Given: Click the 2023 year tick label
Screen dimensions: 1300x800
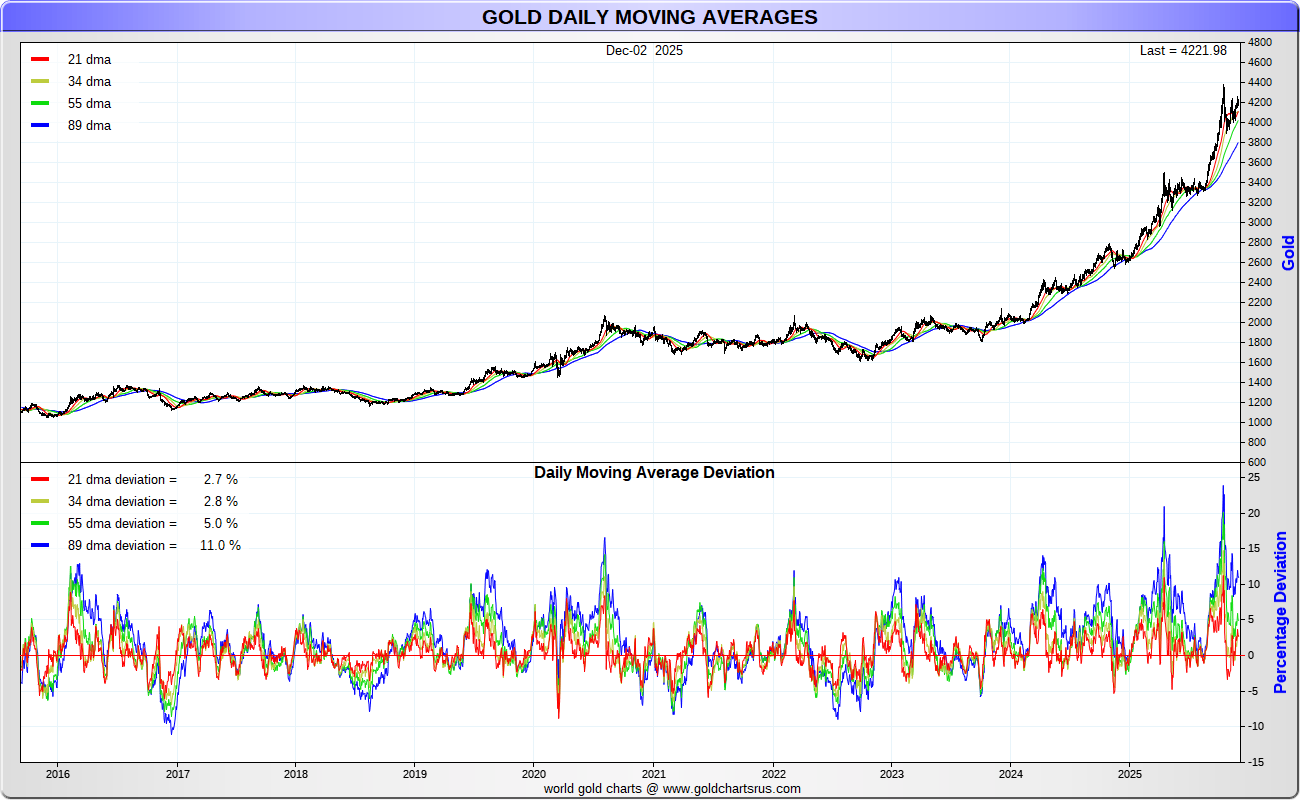Looking at the screenshot, I should tap(891, 773).
